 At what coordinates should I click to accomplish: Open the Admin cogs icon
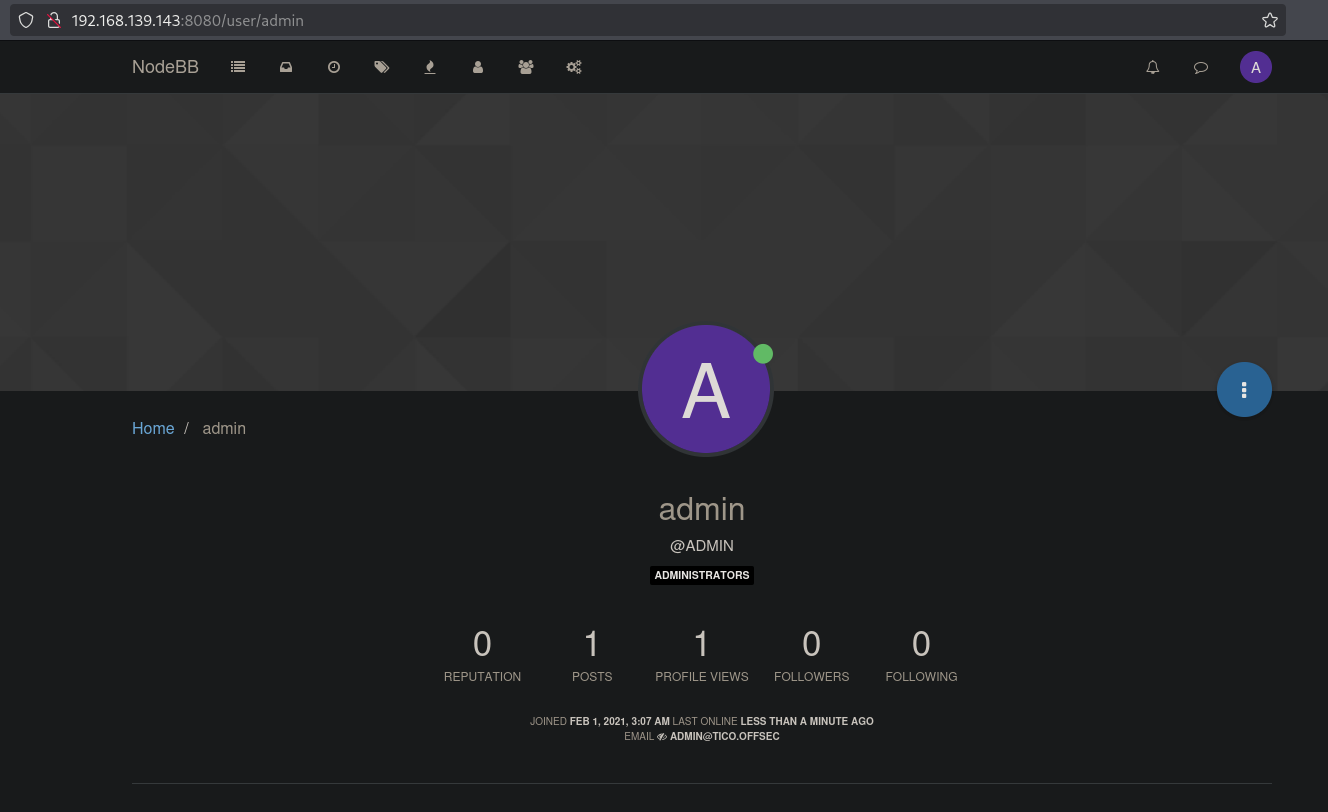click(574, 67)
